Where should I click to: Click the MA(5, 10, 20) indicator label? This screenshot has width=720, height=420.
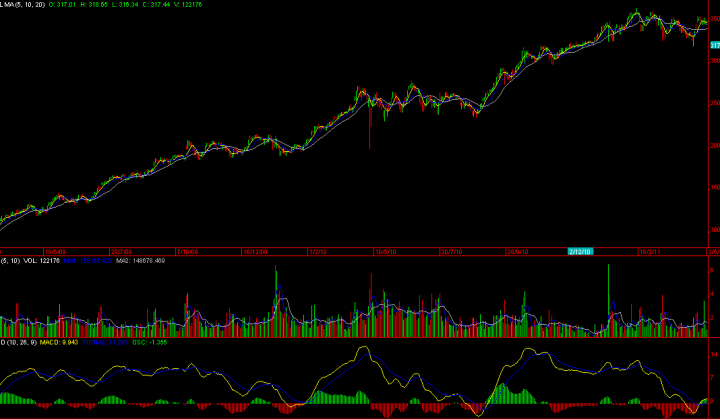pyautogui.click(x=22, y=5)
